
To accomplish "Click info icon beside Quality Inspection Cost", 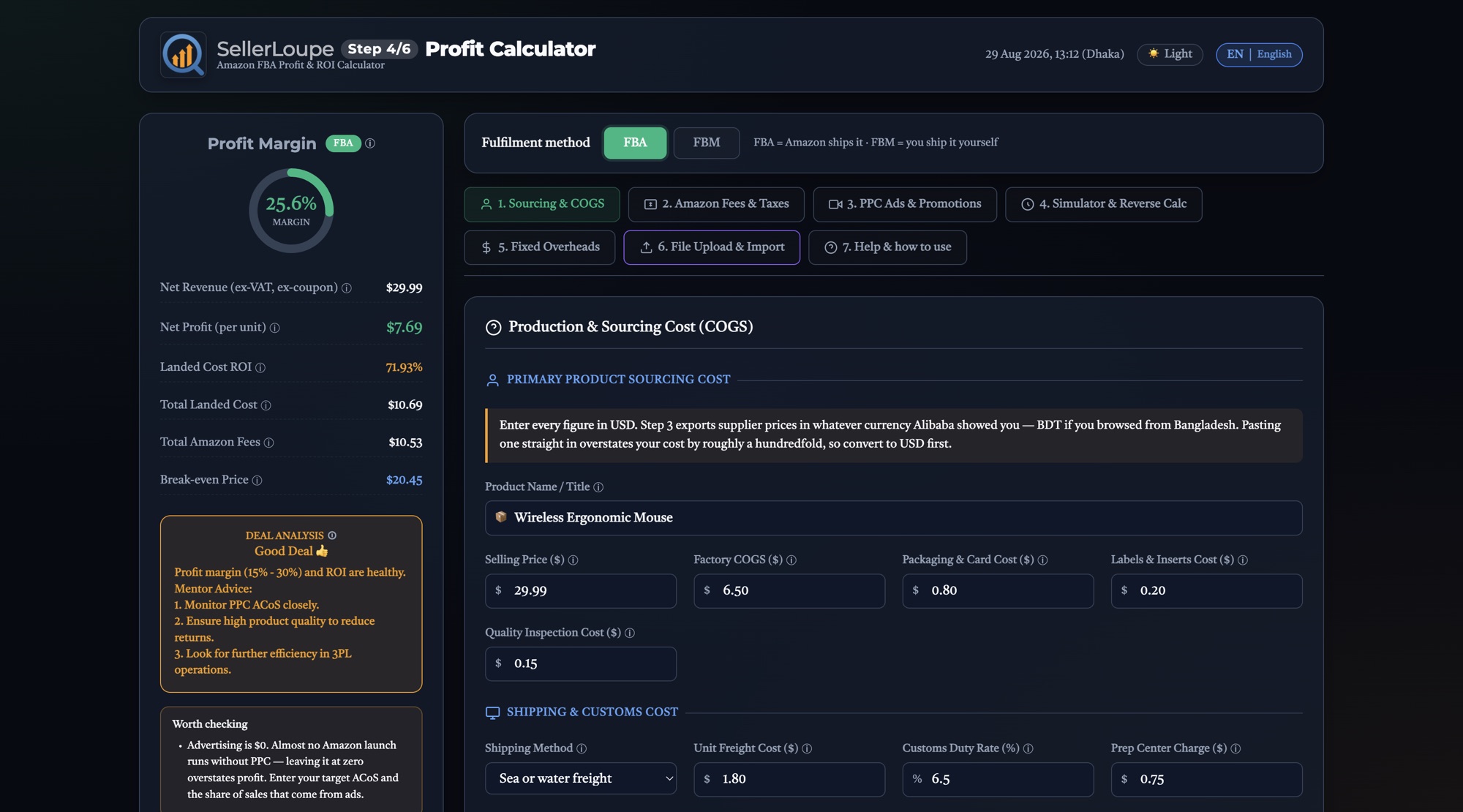I will point(630,633).
